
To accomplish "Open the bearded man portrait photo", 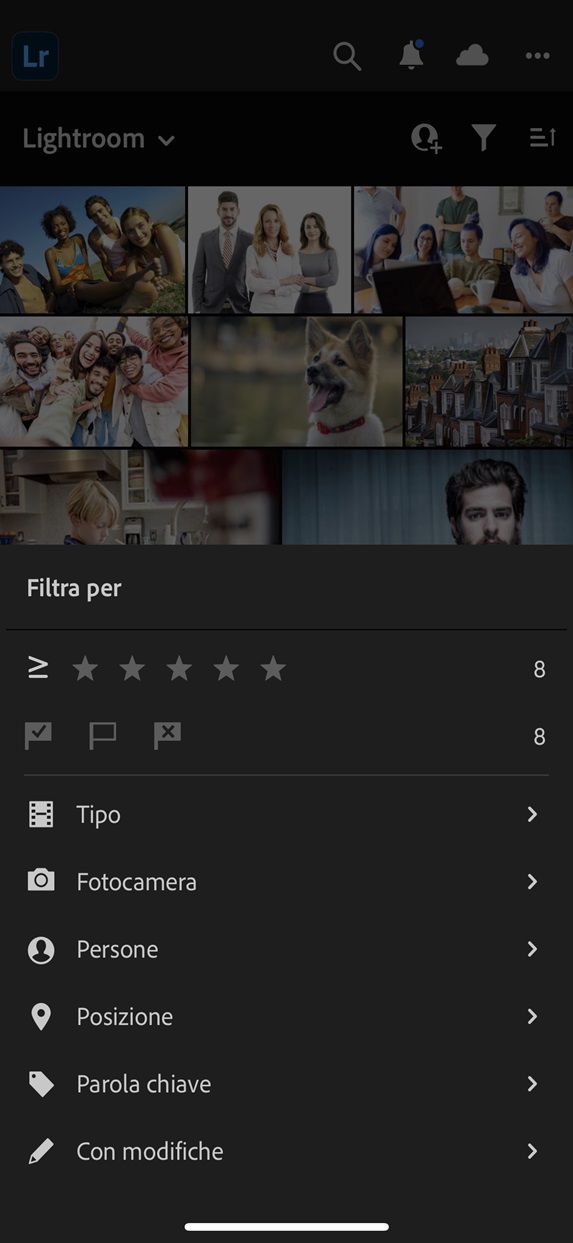I will (x=428, y=497).
